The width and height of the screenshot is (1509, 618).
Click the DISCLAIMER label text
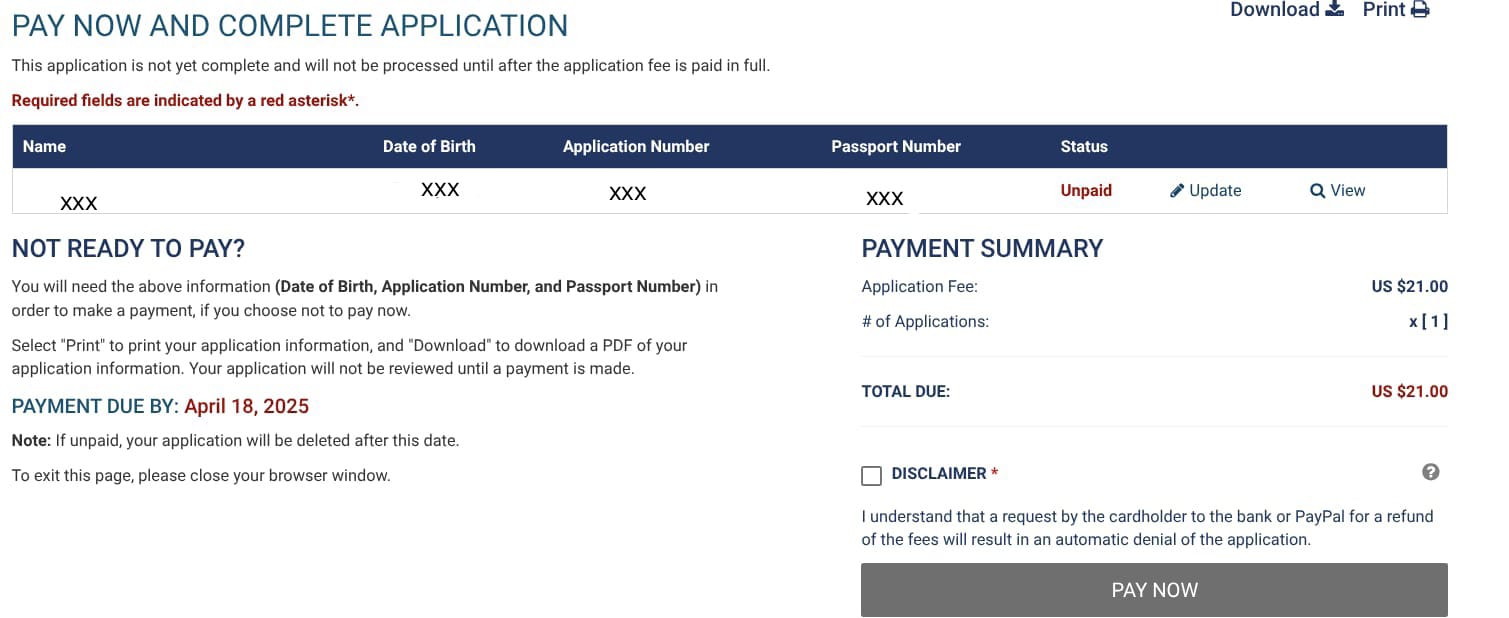[x=939, y=474]
